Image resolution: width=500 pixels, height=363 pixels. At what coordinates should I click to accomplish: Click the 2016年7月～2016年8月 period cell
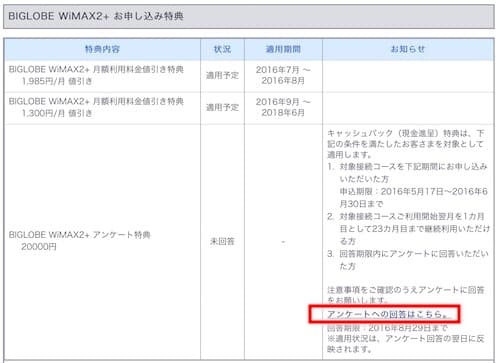coord(283,75)
